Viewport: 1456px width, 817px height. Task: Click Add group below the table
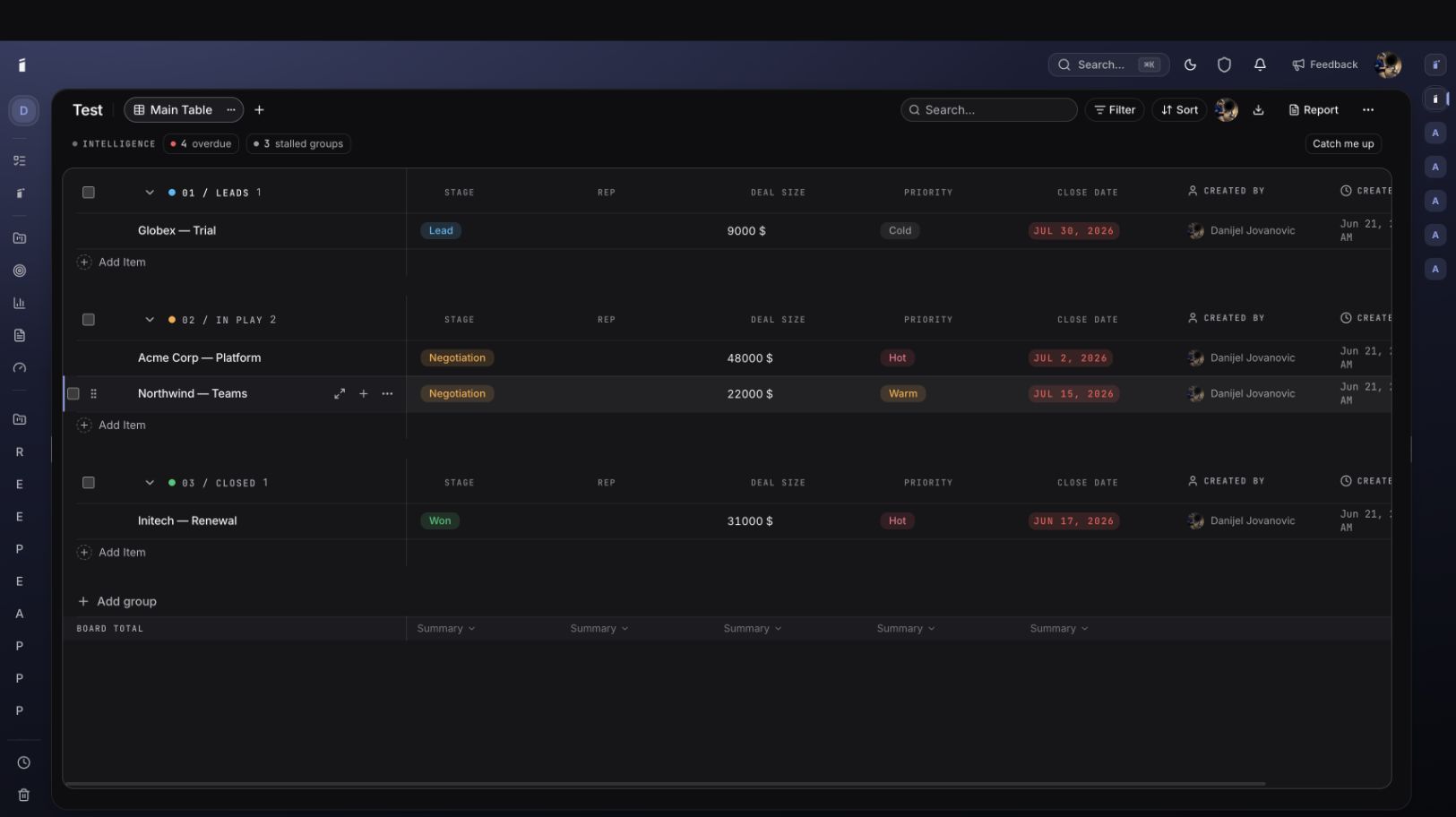(x=117, y=602)
